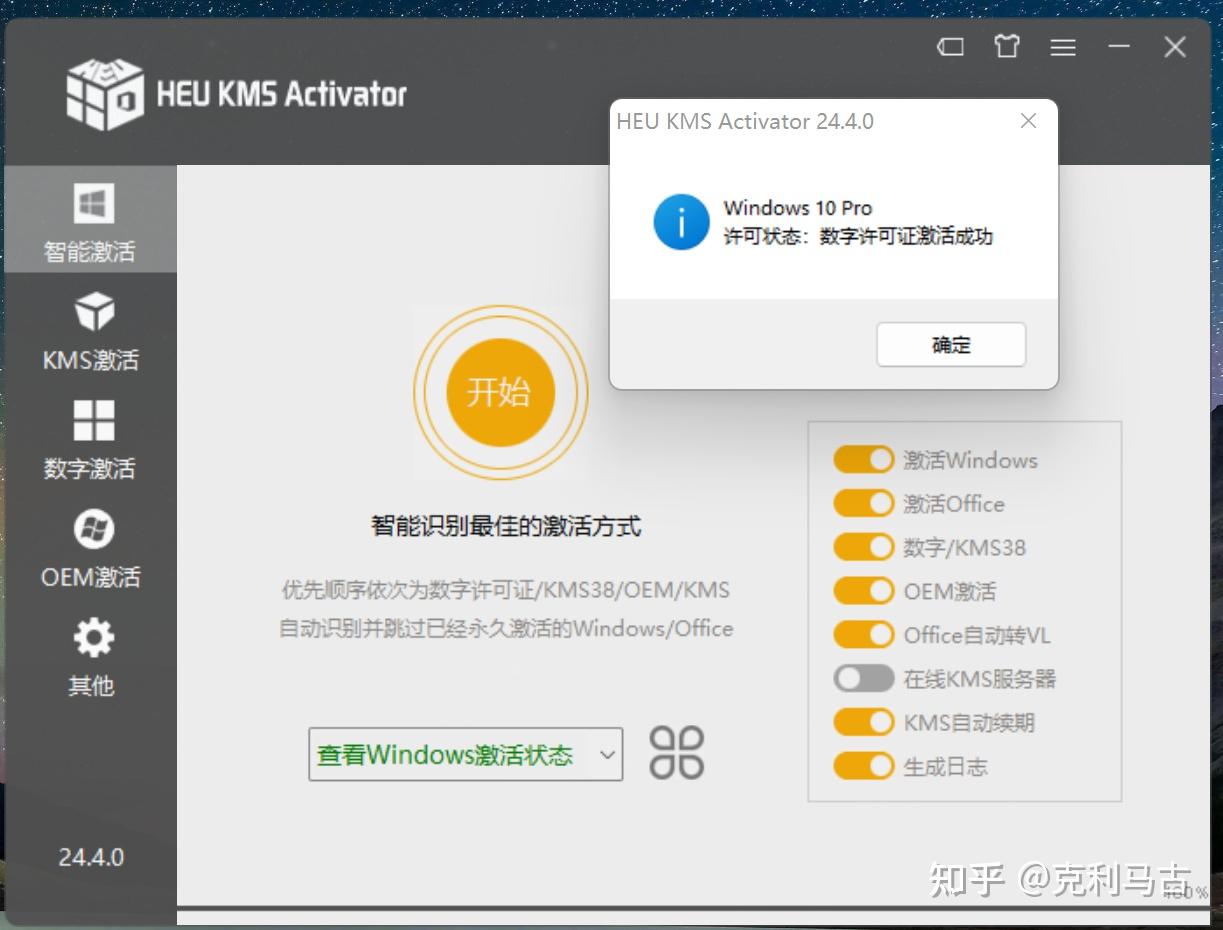The width and height of the screenshot is (1223, 930).
Task: Open the shirt skin theme icon
Action: (1007, 46)
